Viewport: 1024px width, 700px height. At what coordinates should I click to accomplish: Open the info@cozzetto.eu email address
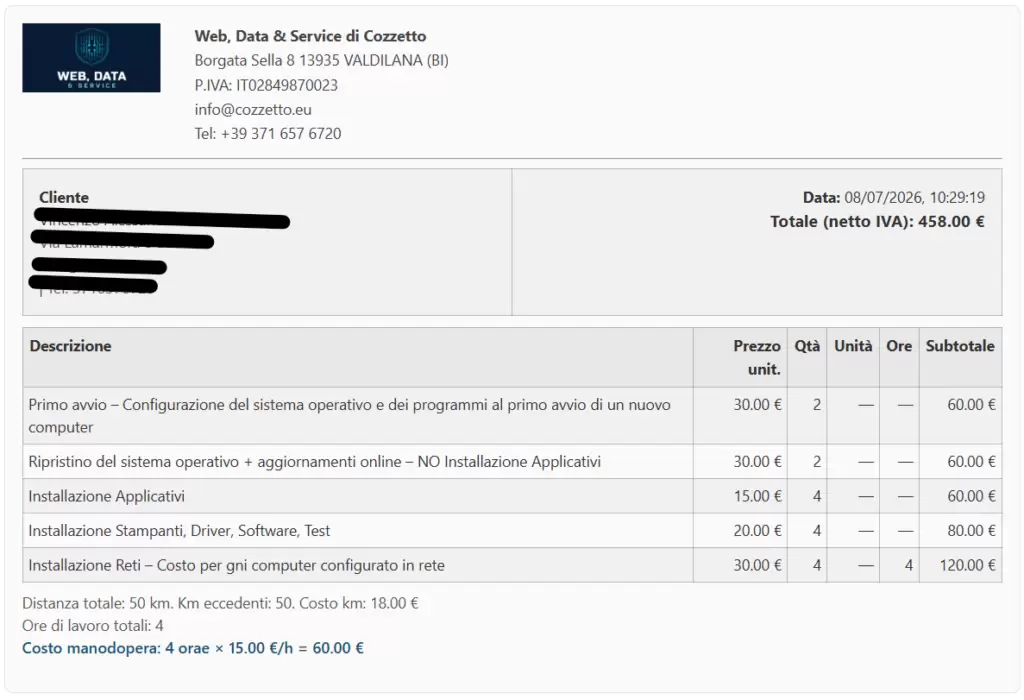253,110
